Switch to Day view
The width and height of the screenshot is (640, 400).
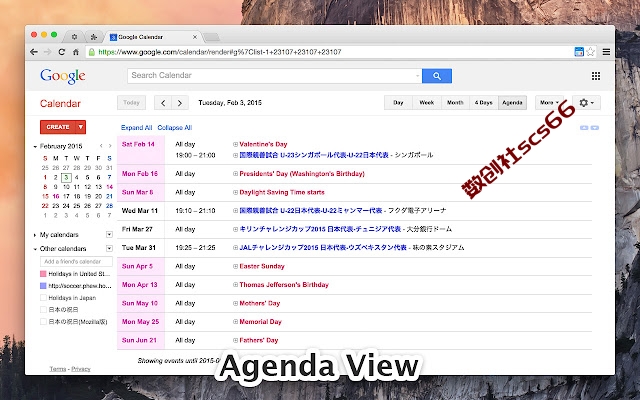pos(398,103)
